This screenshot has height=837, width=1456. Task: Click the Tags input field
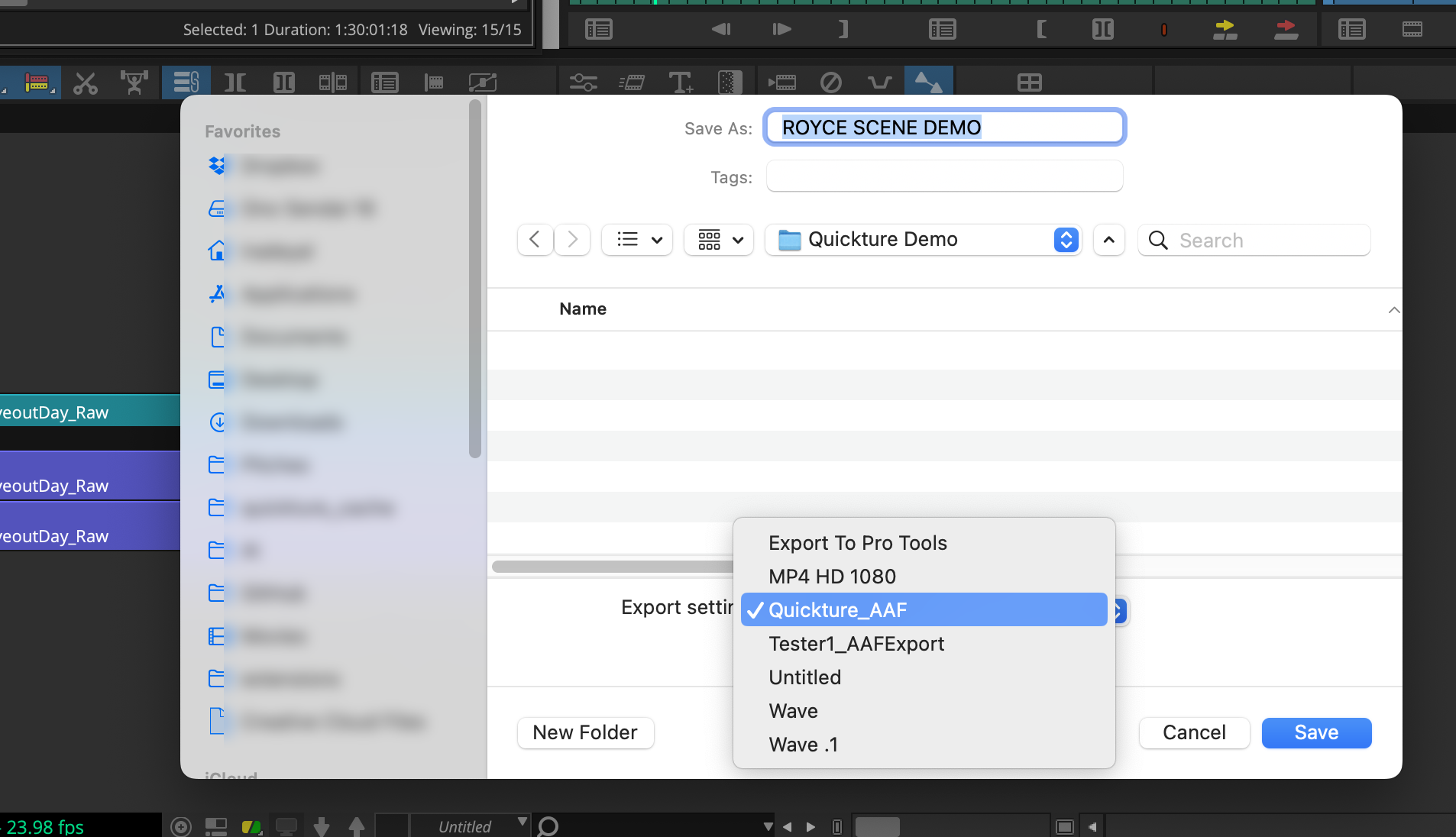coord(944,176)
